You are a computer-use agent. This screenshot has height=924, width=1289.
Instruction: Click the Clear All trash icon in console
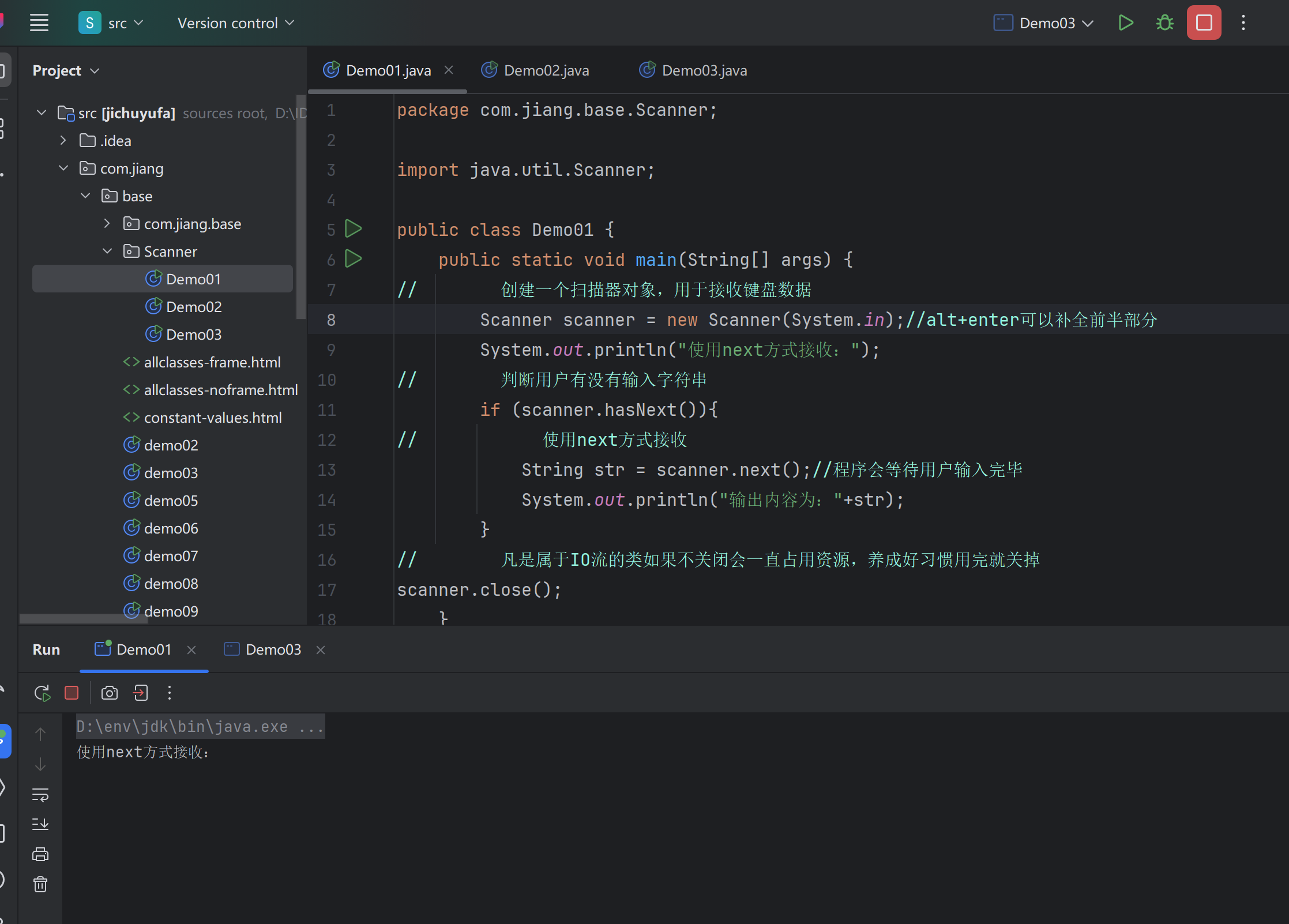[x=40, y=884]
